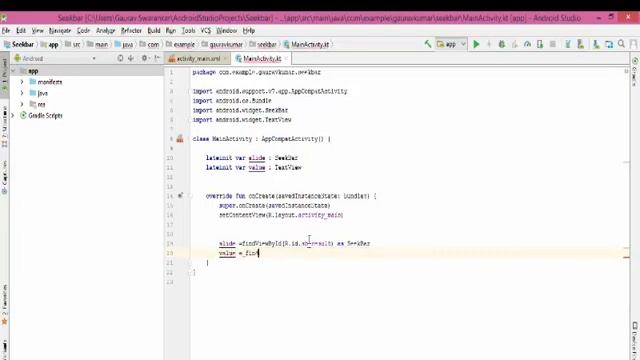Open the Navigate menu

tap(60, 31)
